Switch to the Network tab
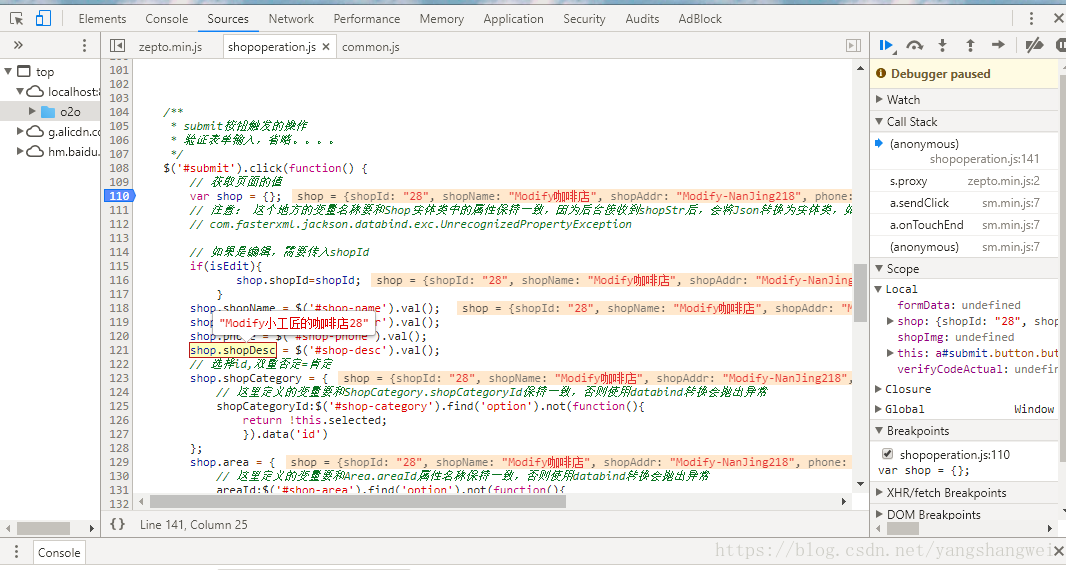The height and width of the screenshot is (570, 1066). (291, 18)
